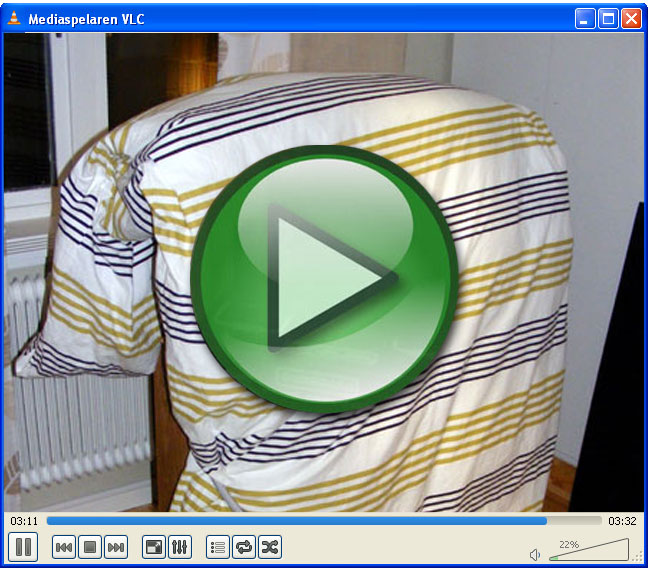Toggle fullscreen video mode

pos(154,547)
